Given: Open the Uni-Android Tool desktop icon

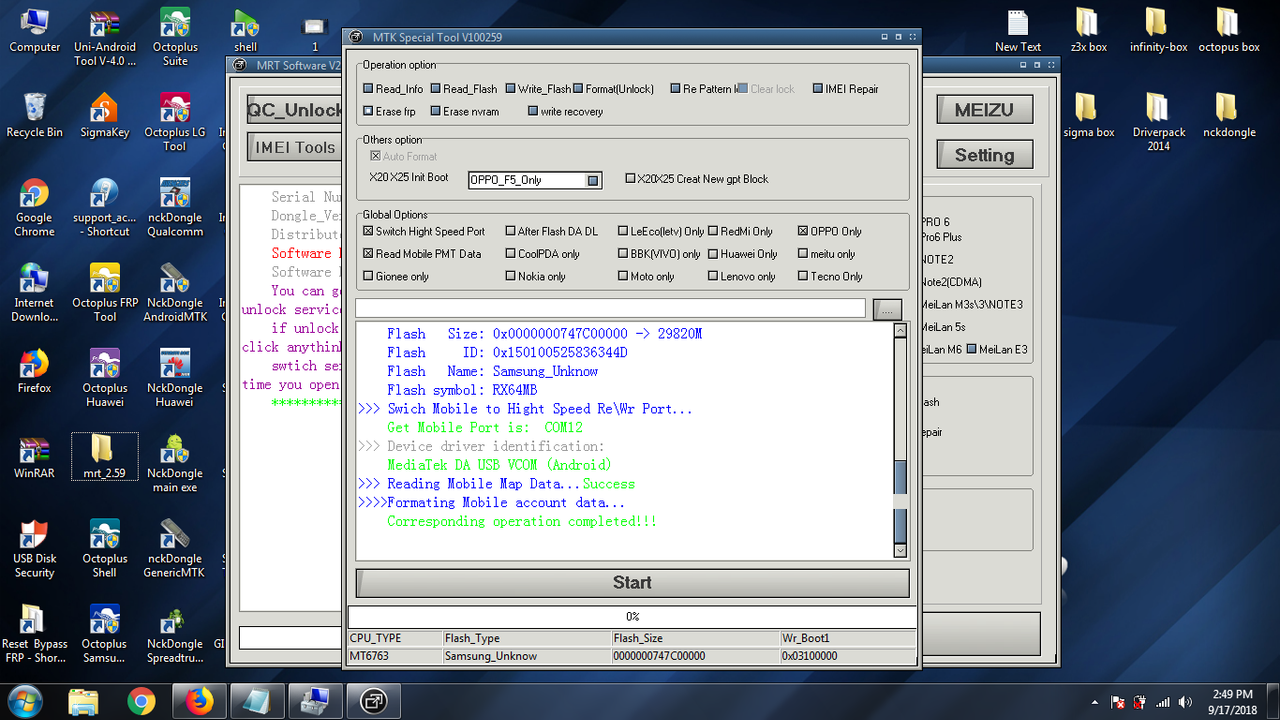Looking at the screenshot, I should tap(105, 38).
